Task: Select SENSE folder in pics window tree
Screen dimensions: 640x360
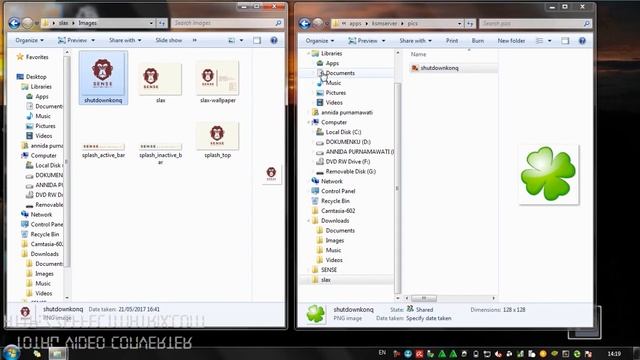Action: [324, 270]
